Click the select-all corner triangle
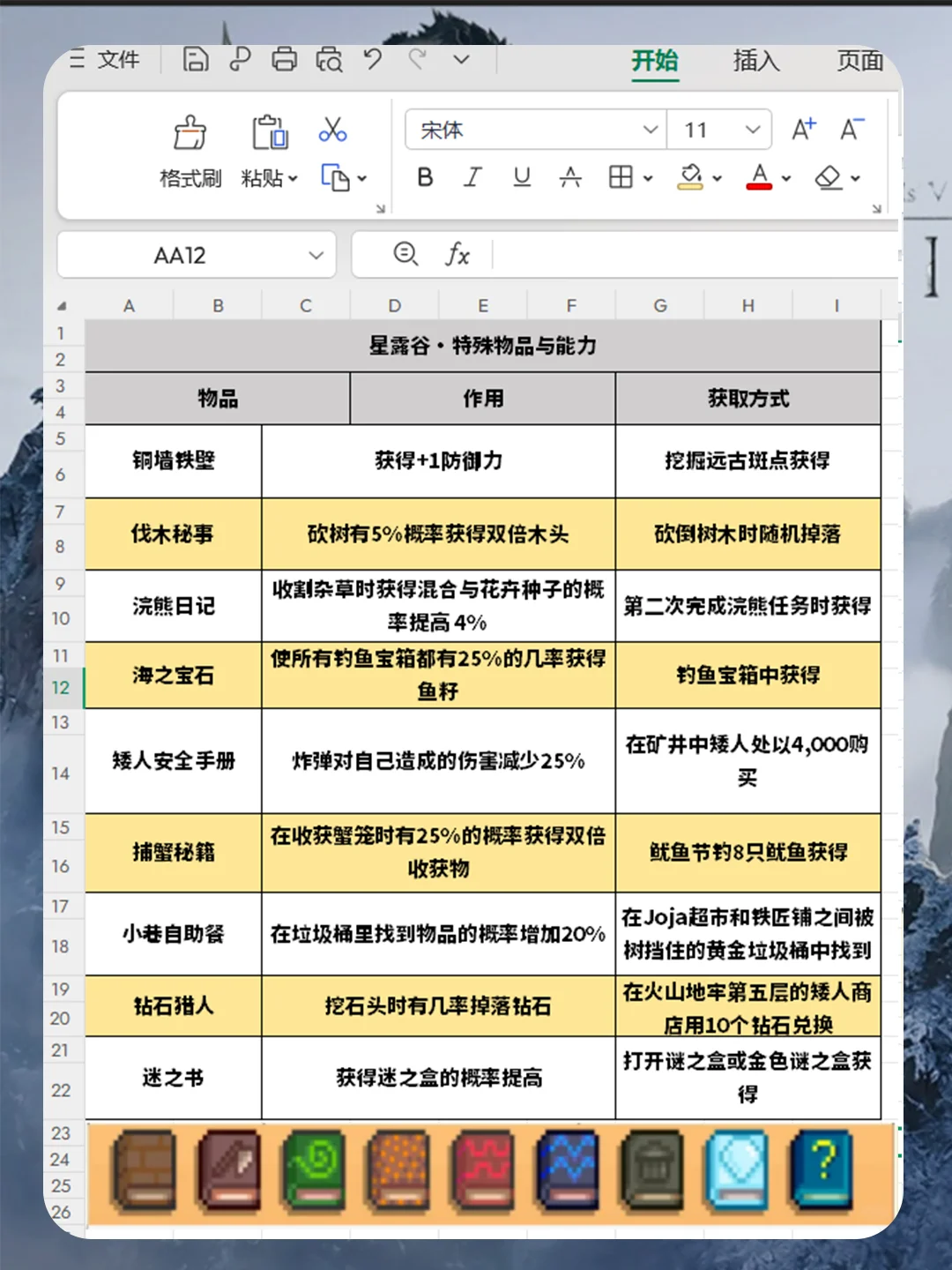The width and height of the screenshot is (952, 1270). (x=62, y=306)
